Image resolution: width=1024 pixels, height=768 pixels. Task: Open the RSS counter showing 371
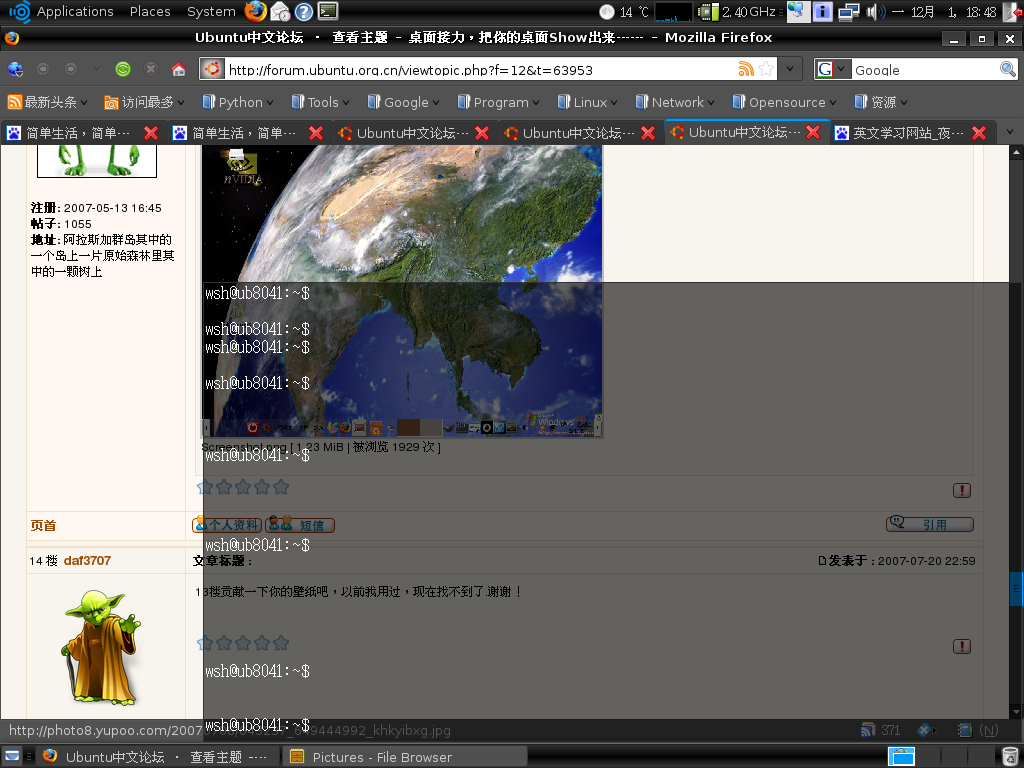pyautogui.click(x=880, y=730)
